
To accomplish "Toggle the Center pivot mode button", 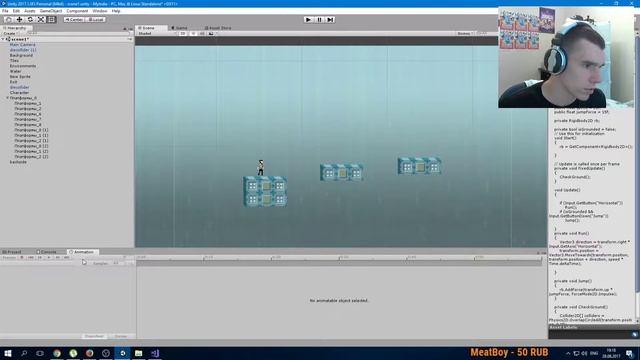I will 74,20.
